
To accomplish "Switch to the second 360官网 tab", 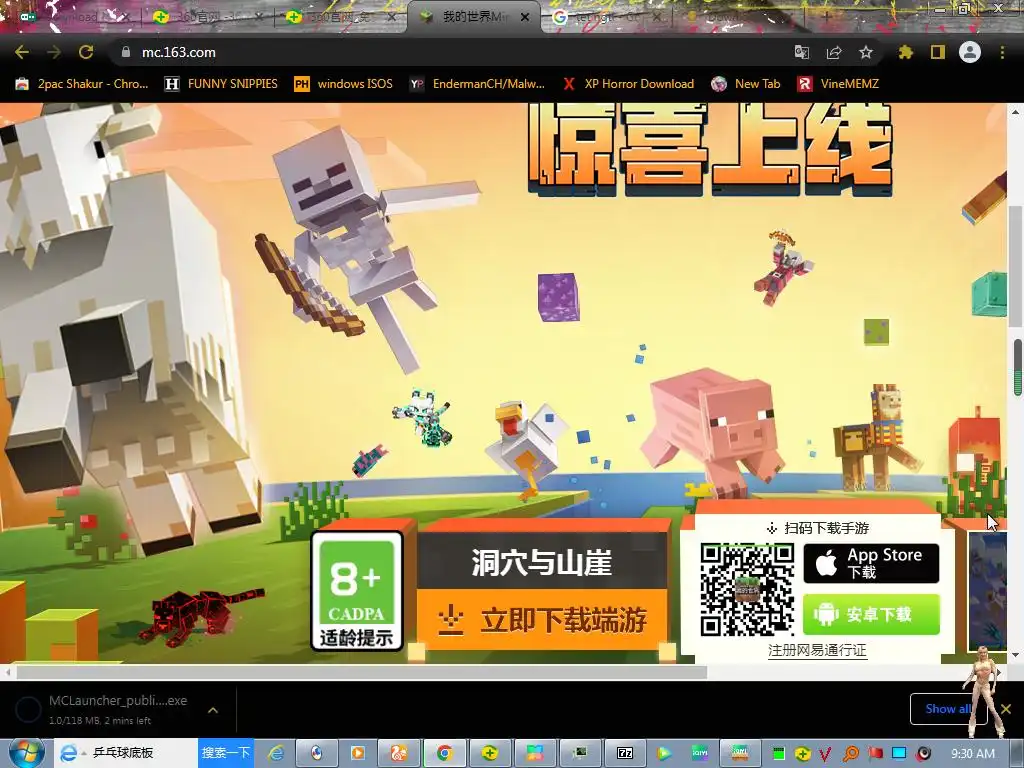I will pyautogui.click(x=343, y=18).
